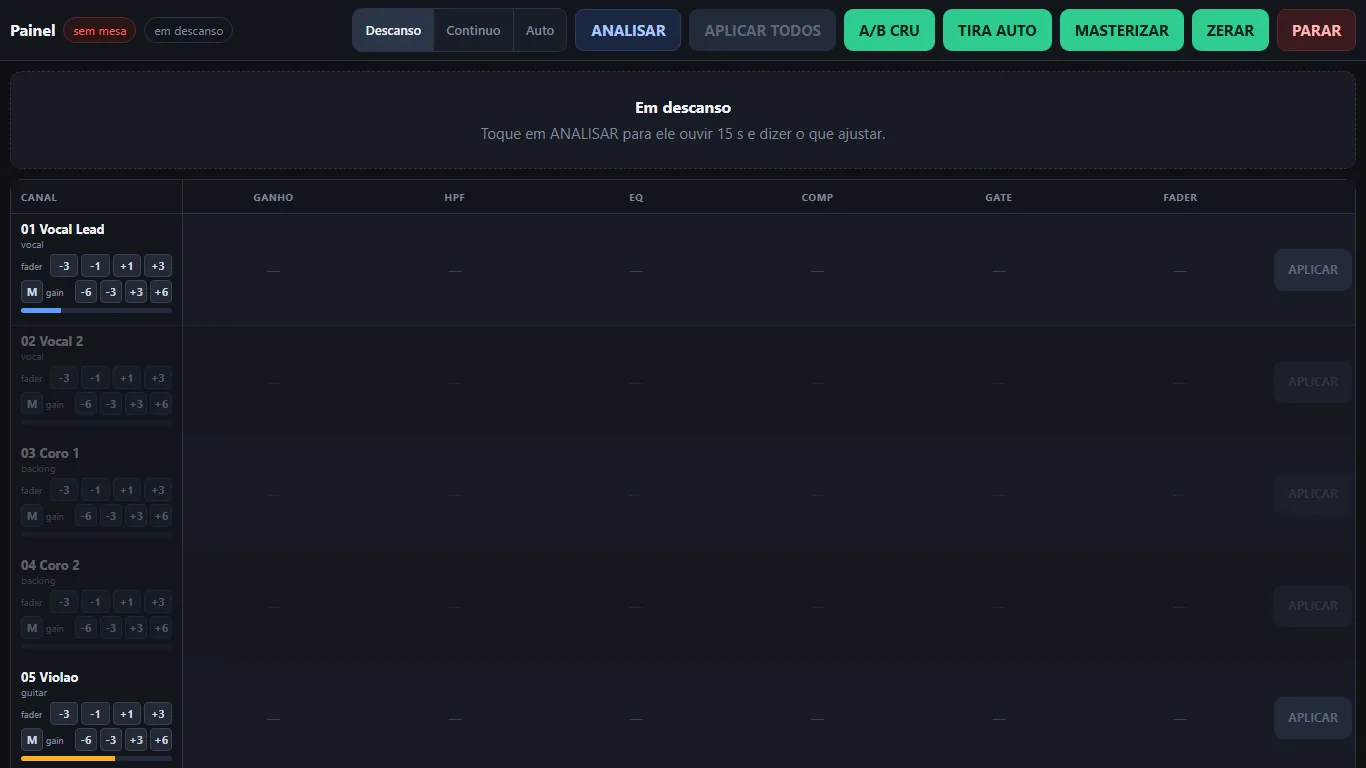
Task: Click the COMP column header
Action: coord(817,197)
